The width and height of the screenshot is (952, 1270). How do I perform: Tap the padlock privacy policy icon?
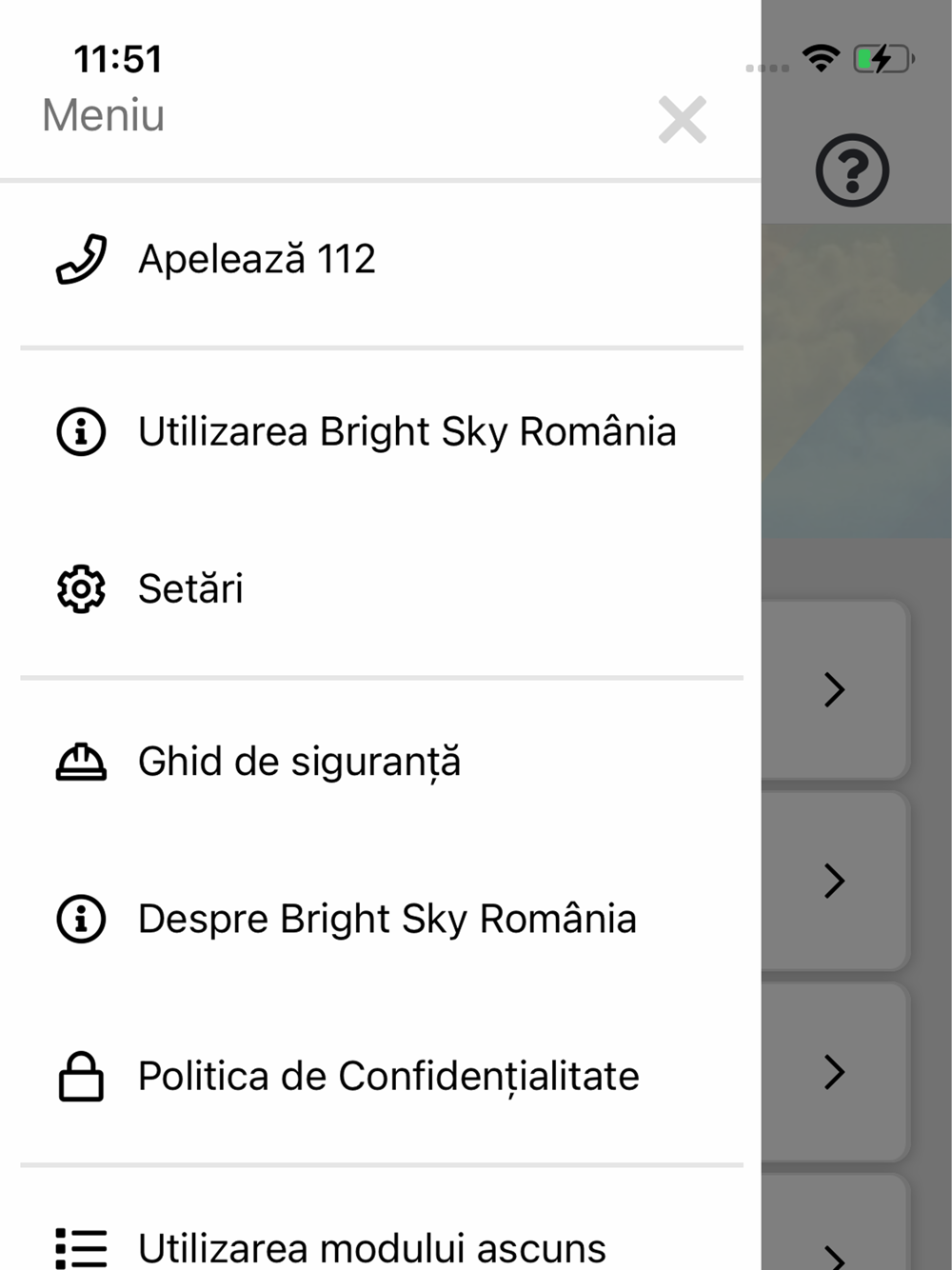pyautogui.click(x=81, y=1077)
